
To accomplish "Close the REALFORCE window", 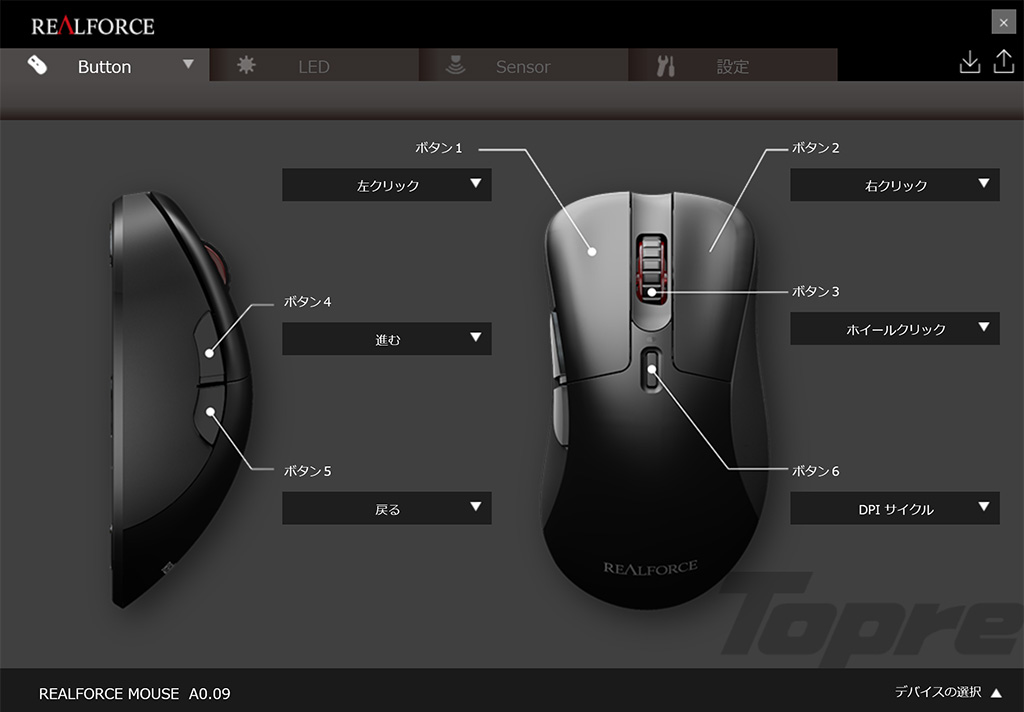I will [1004, 22].
